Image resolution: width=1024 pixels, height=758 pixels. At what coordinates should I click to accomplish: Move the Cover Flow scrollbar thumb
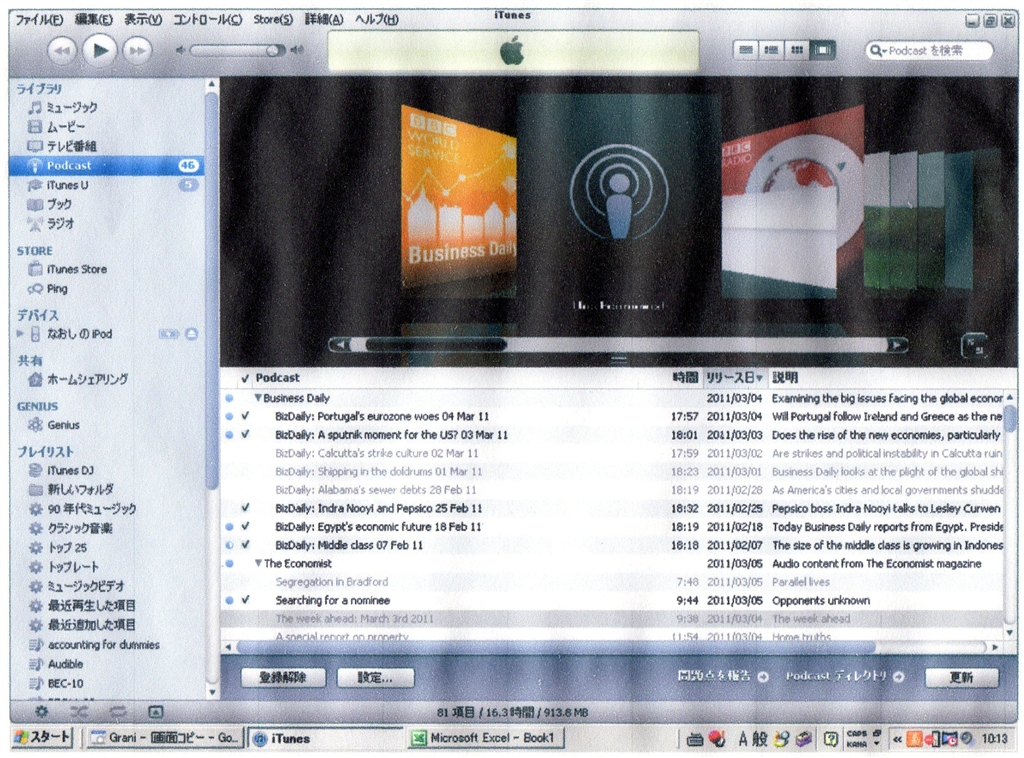click(436, 345)
